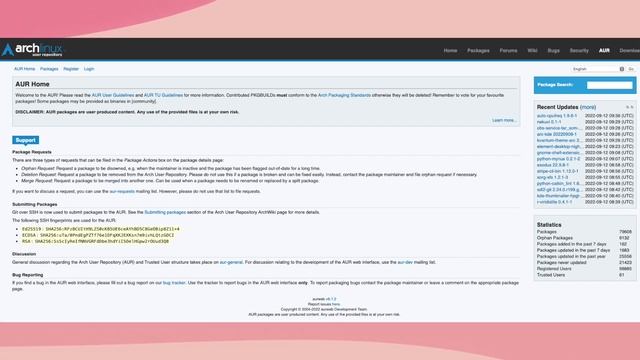640x360 pixels.
Task: Open Security in top navigation bar
Action: 579,51
